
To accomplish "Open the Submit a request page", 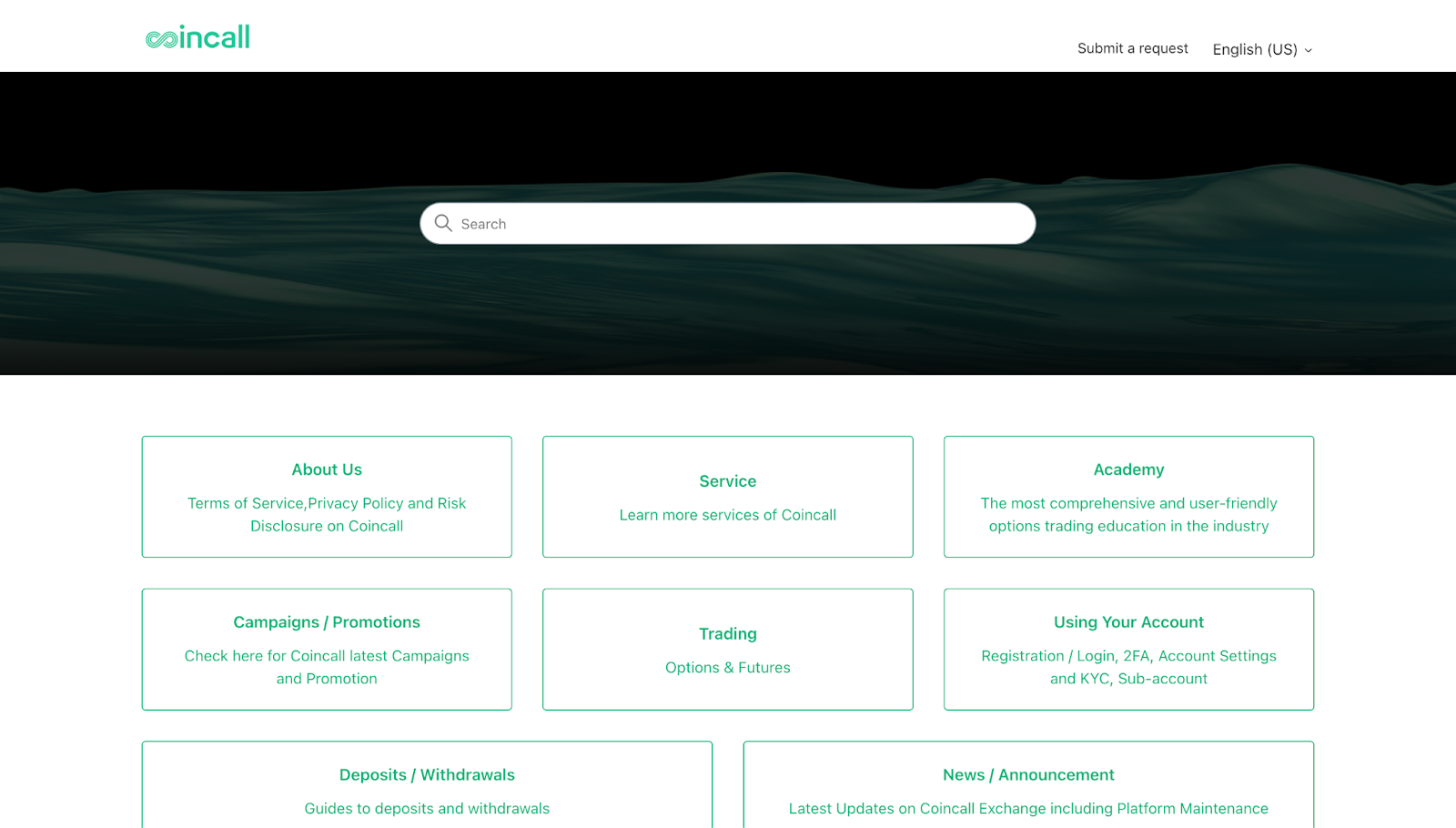I will [1132, 48].
